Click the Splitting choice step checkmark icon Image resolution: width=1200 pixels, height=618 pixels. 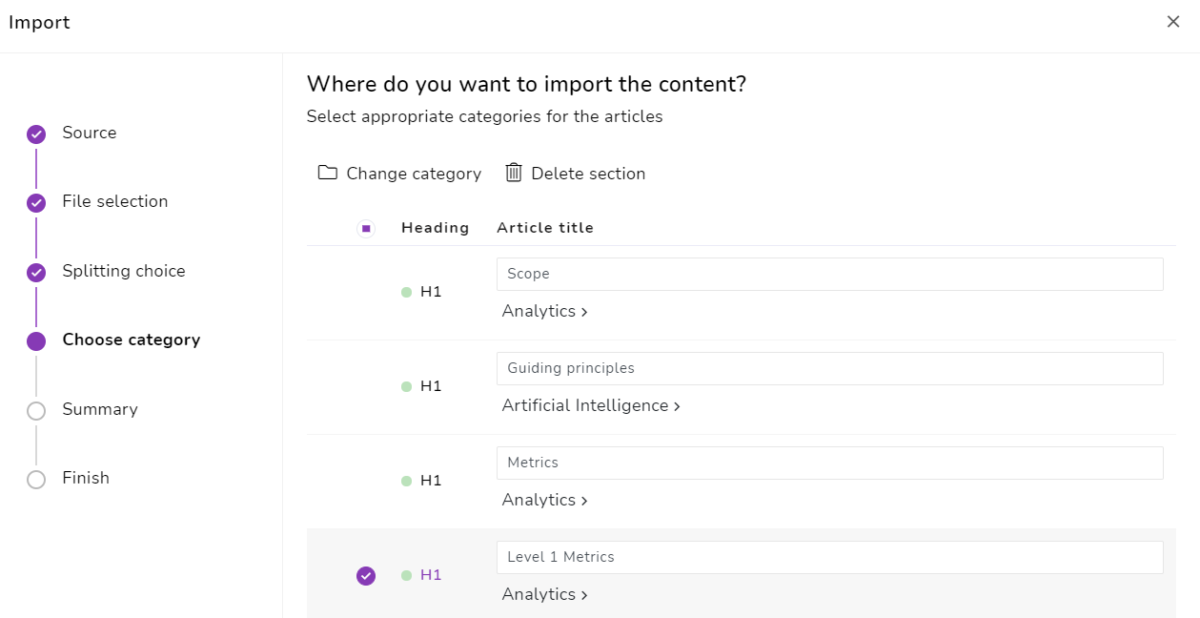(x=36, y=272)
